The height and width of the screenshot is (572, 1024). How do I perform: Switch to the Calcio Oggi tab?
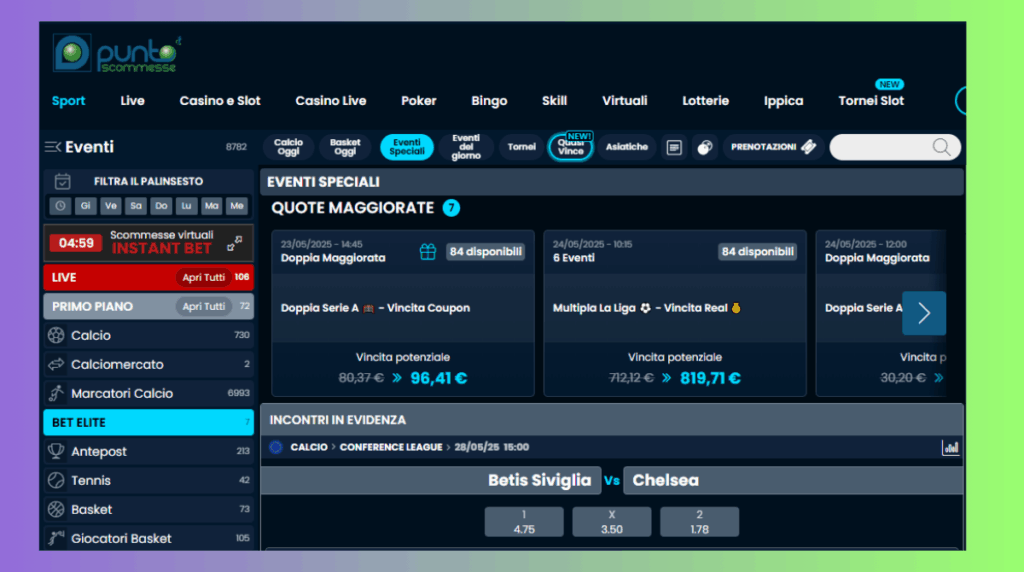coord(288,147)
